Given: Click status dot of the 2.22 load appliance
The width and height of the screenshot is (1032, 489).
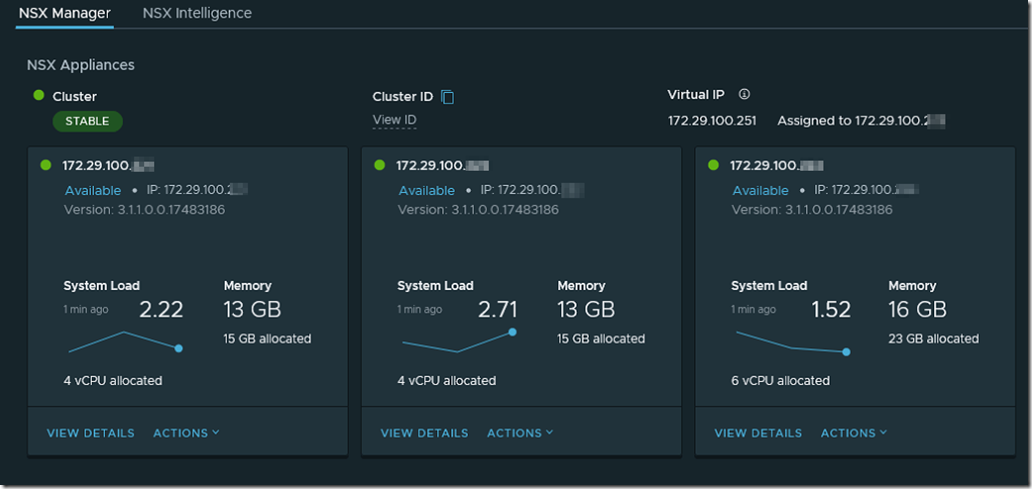Looking at the screenshot, I should (x=46, y=165).
